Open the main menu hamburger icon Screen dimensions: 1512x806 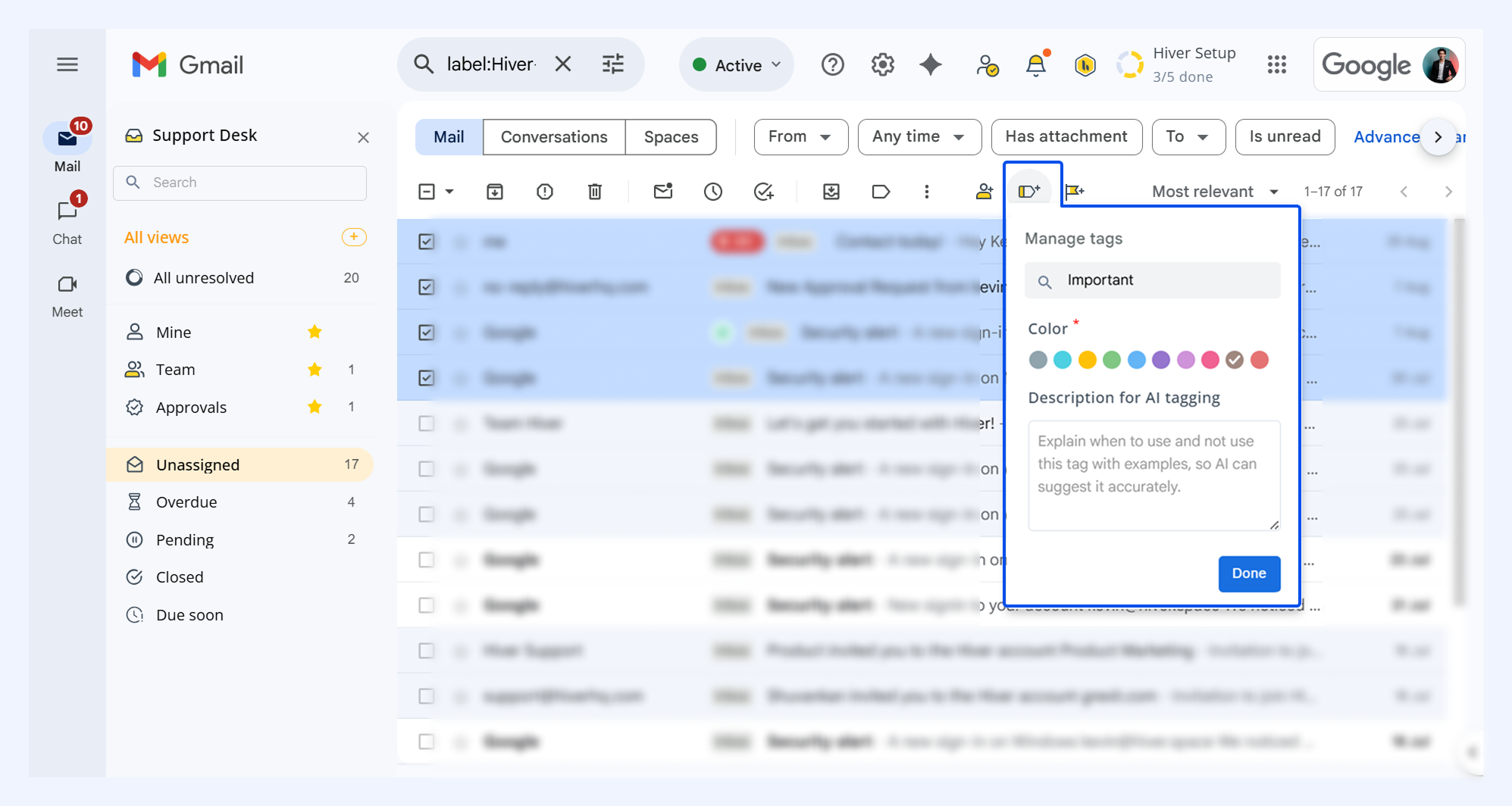(x=67, y=64)
